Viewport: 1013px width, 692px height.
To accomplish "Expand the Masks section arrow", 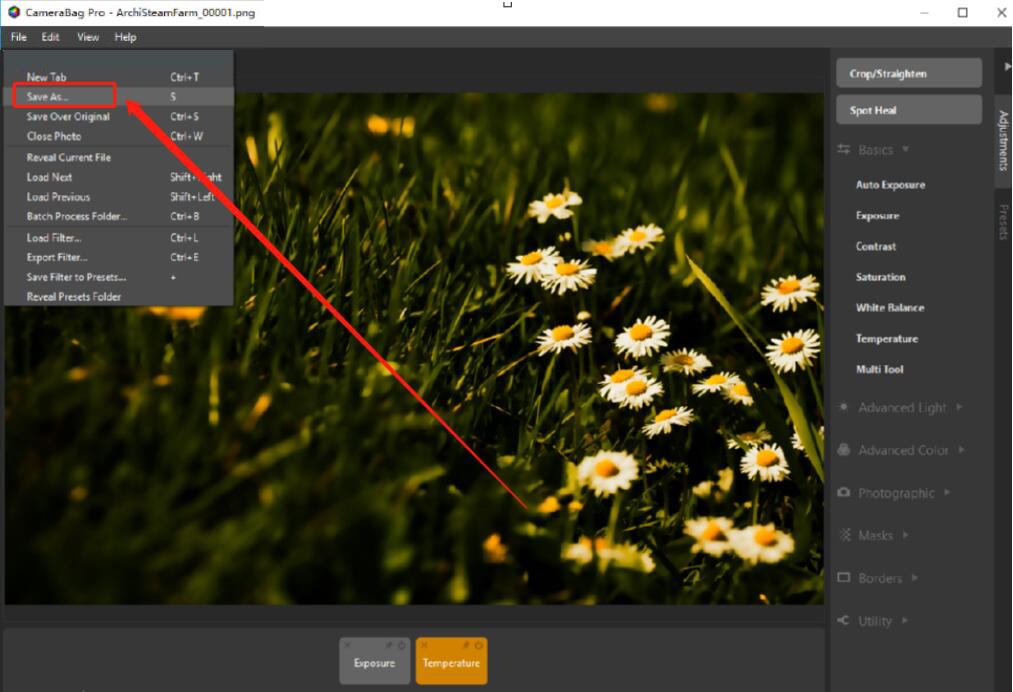I will (906, 535).
